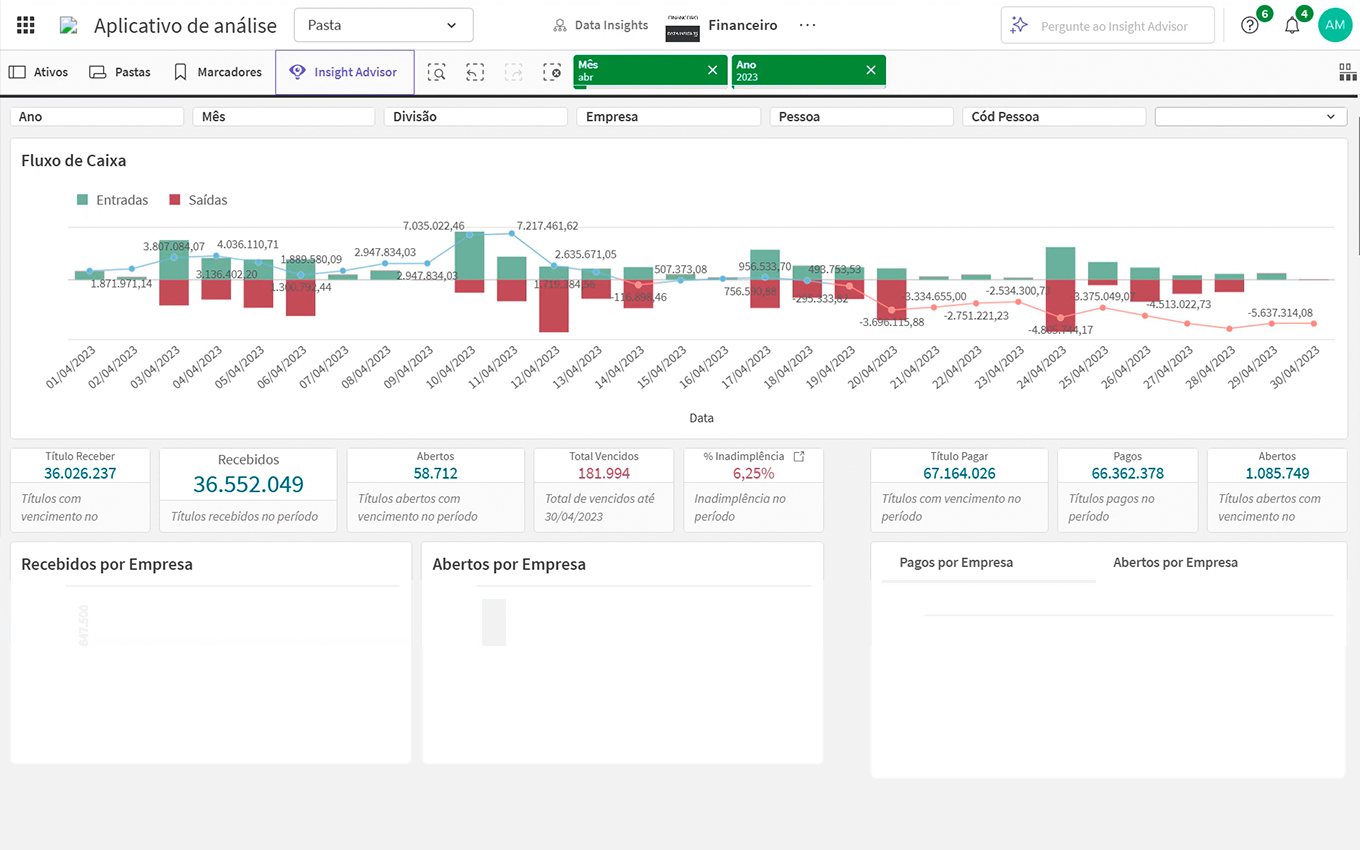
Task: Open % Inadimplência external link icon
Action: coord(799,456)
